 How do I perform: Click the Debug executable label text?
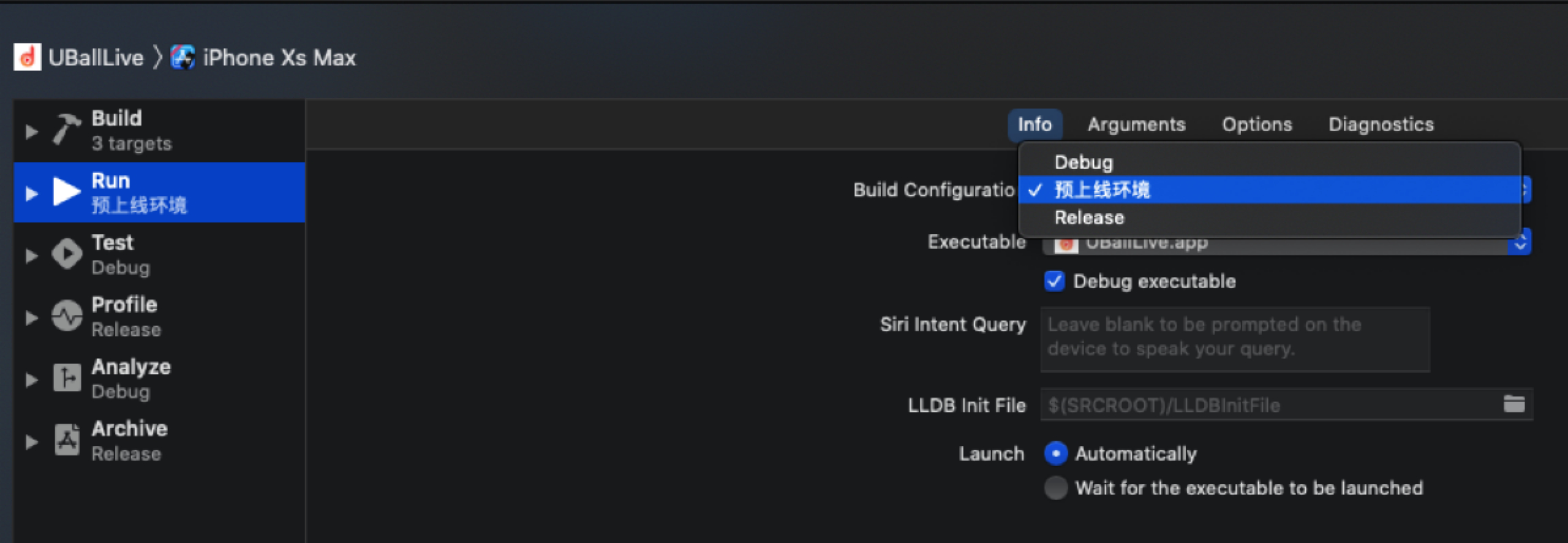[1155, 281]
